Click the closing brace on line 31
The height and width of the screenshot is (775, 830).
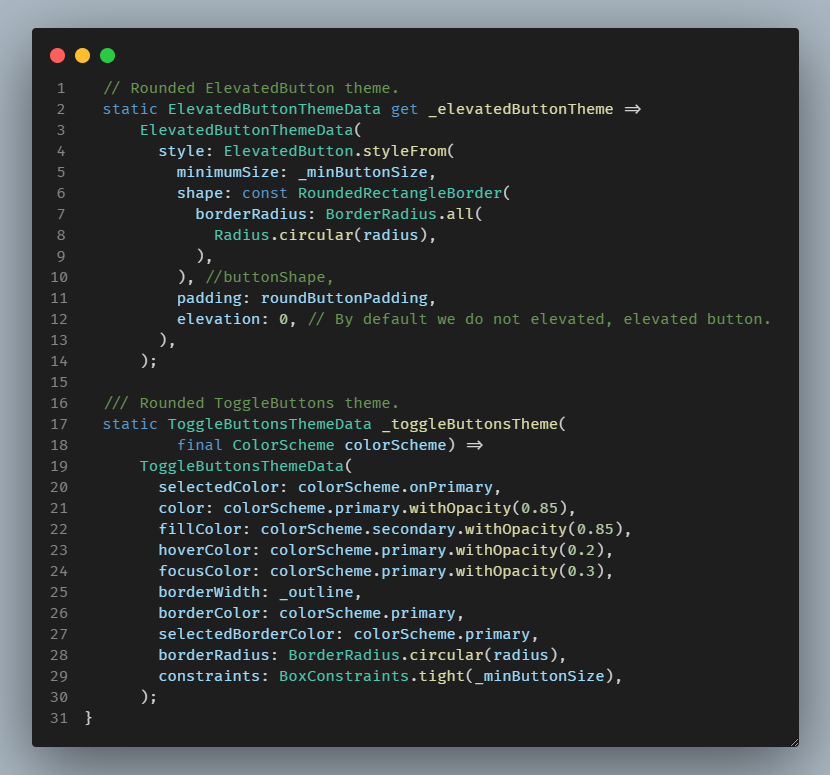(x=88, y=718)
